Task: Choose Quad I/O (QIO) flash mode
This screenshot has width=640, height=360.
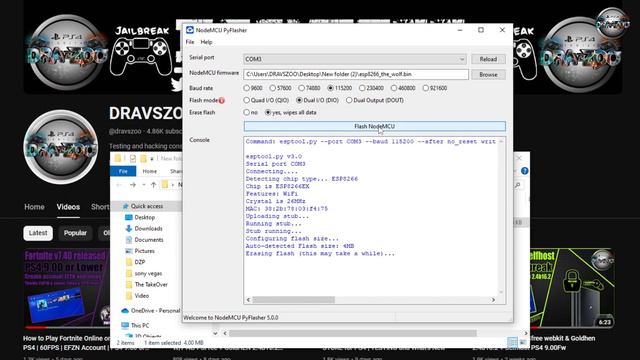Action: tap(266, 100)
